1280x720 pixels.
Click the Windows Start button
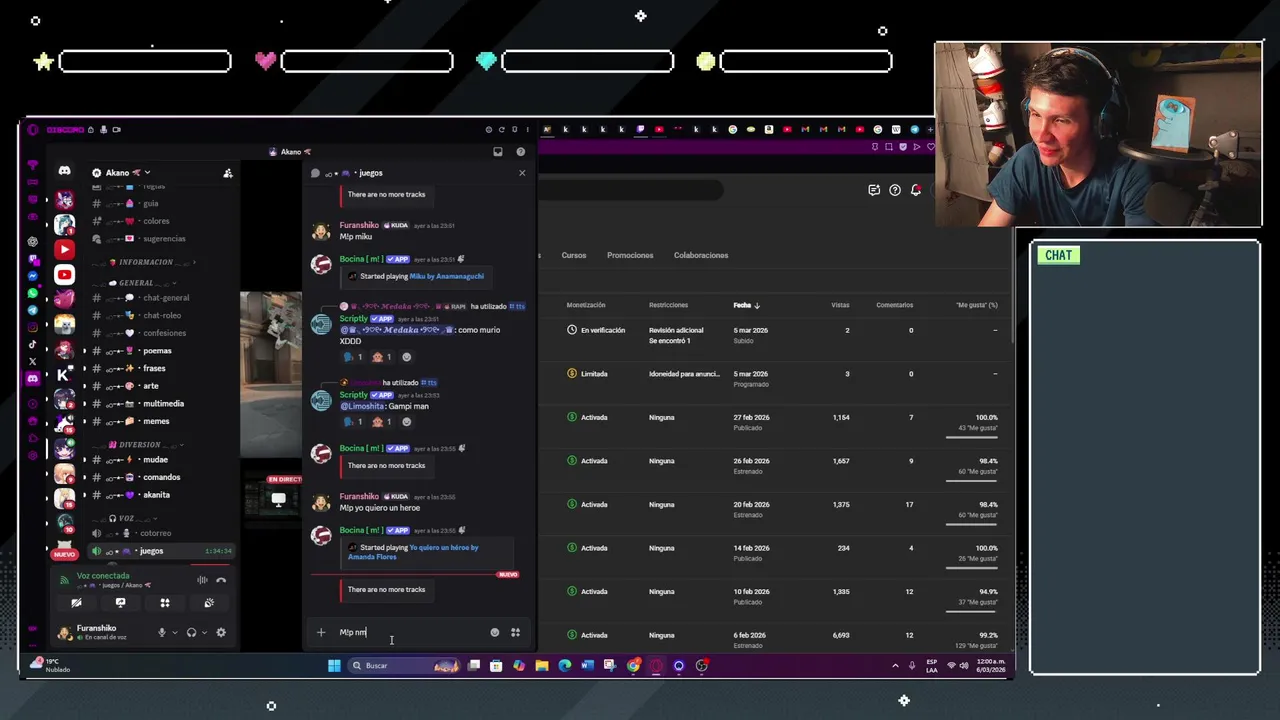[x=334, y=665]
